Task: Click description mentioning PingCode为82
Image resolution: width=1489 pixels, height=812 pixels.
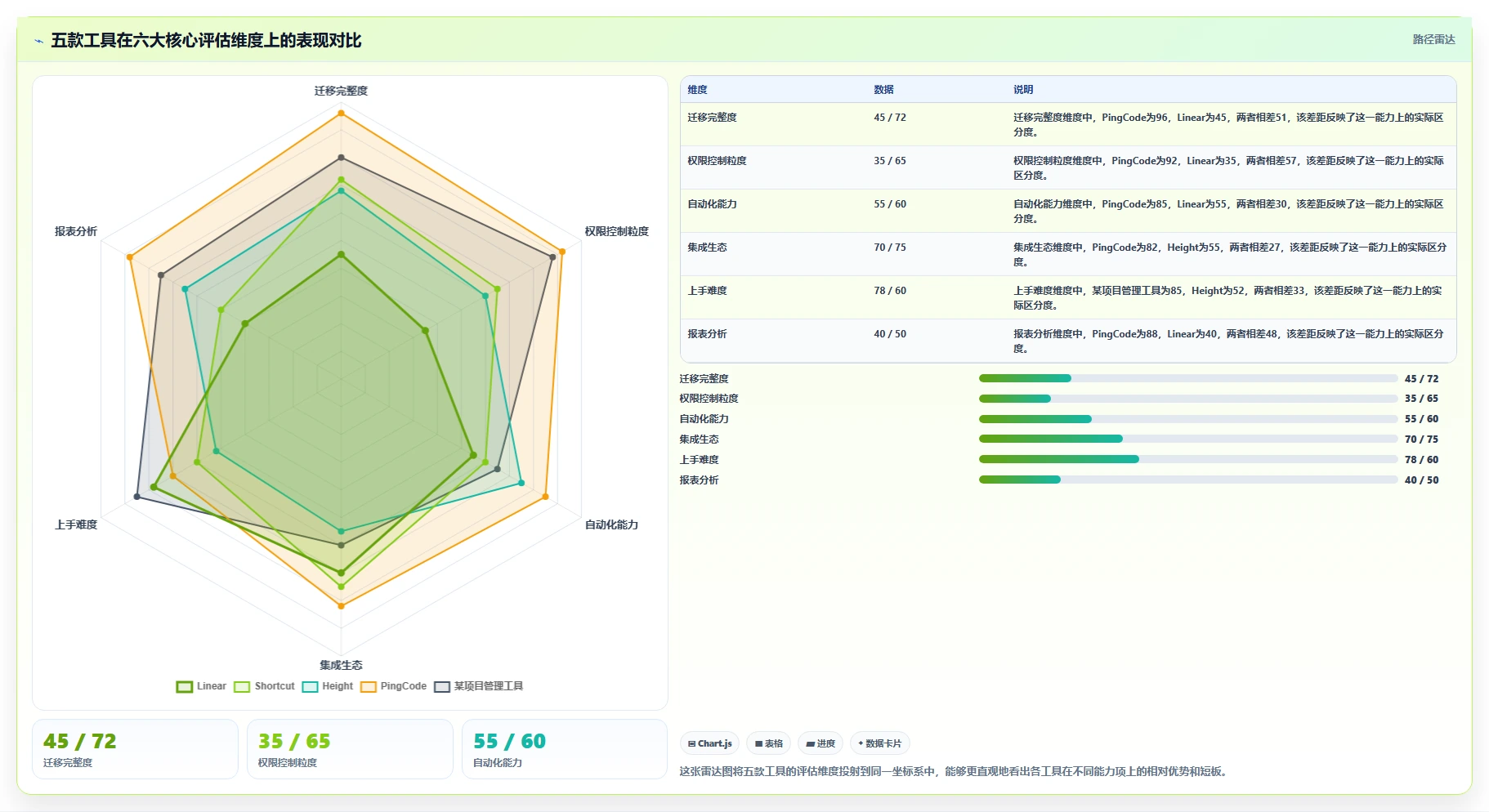Action: 1230,254
